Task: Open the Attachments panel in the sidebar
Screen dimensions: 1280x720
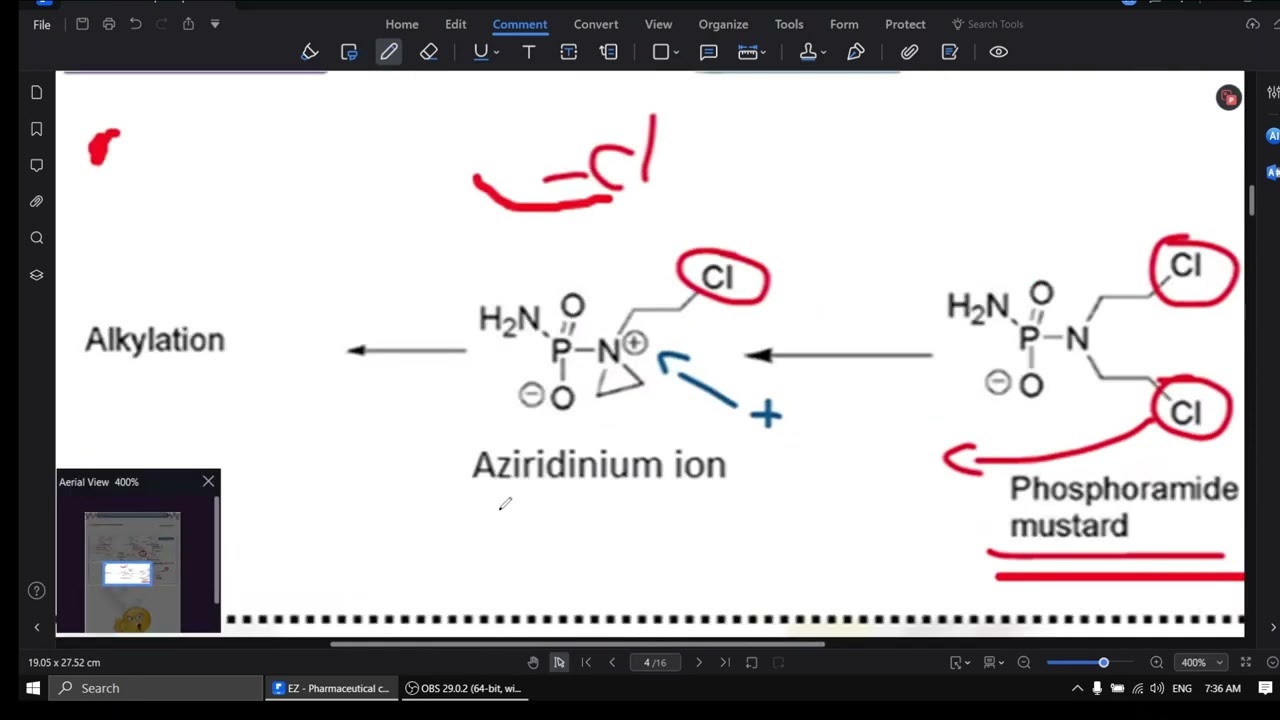Action: [37, 201]
